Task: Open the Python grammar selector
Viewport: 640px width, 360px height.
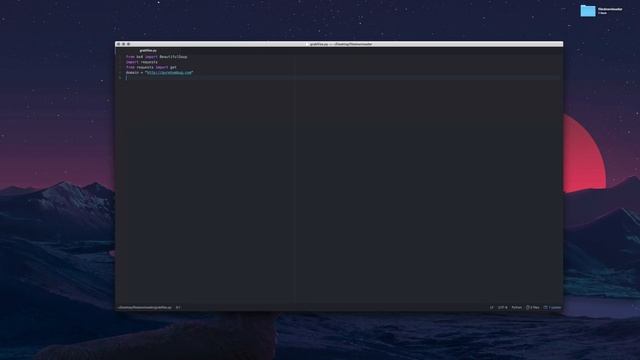Action: (x=516, y=307)
